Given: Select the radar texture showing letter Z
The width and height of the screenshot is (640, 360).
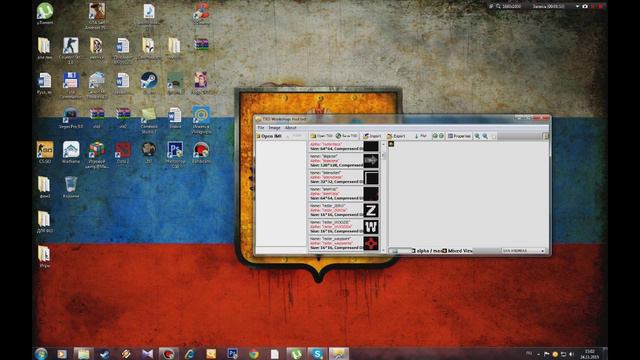Looking at the screenshot, I should point(344,210).
